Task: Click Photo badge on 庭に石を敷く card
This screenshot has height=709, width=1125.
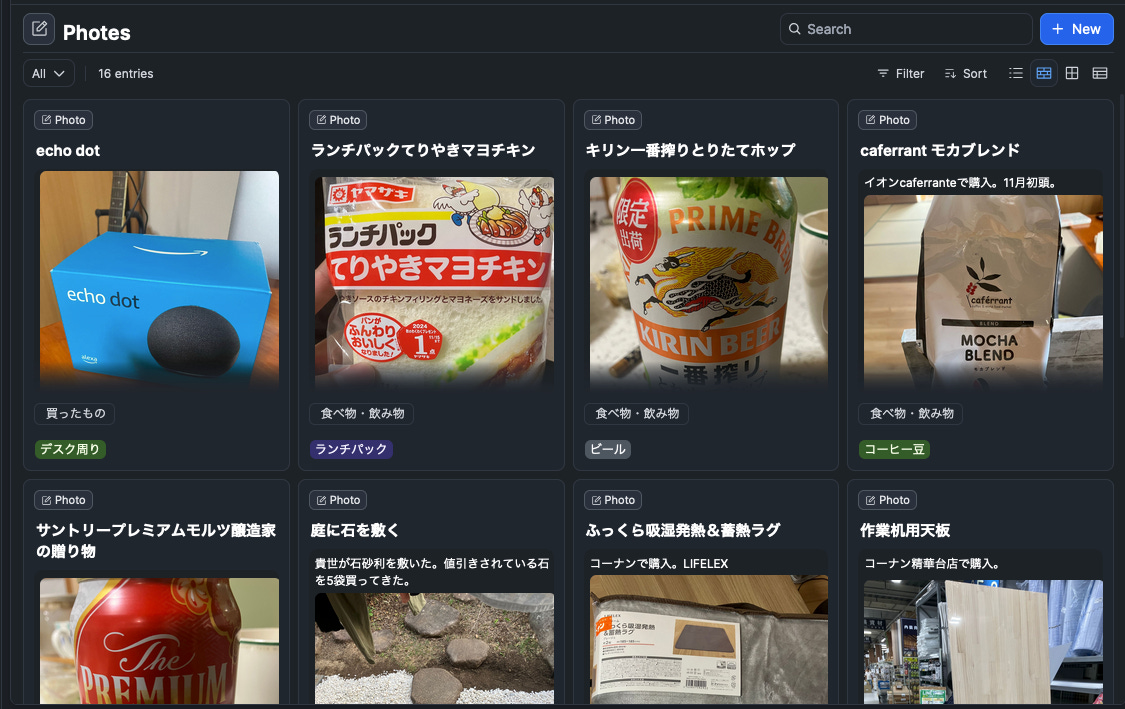Action: point(338,500)
